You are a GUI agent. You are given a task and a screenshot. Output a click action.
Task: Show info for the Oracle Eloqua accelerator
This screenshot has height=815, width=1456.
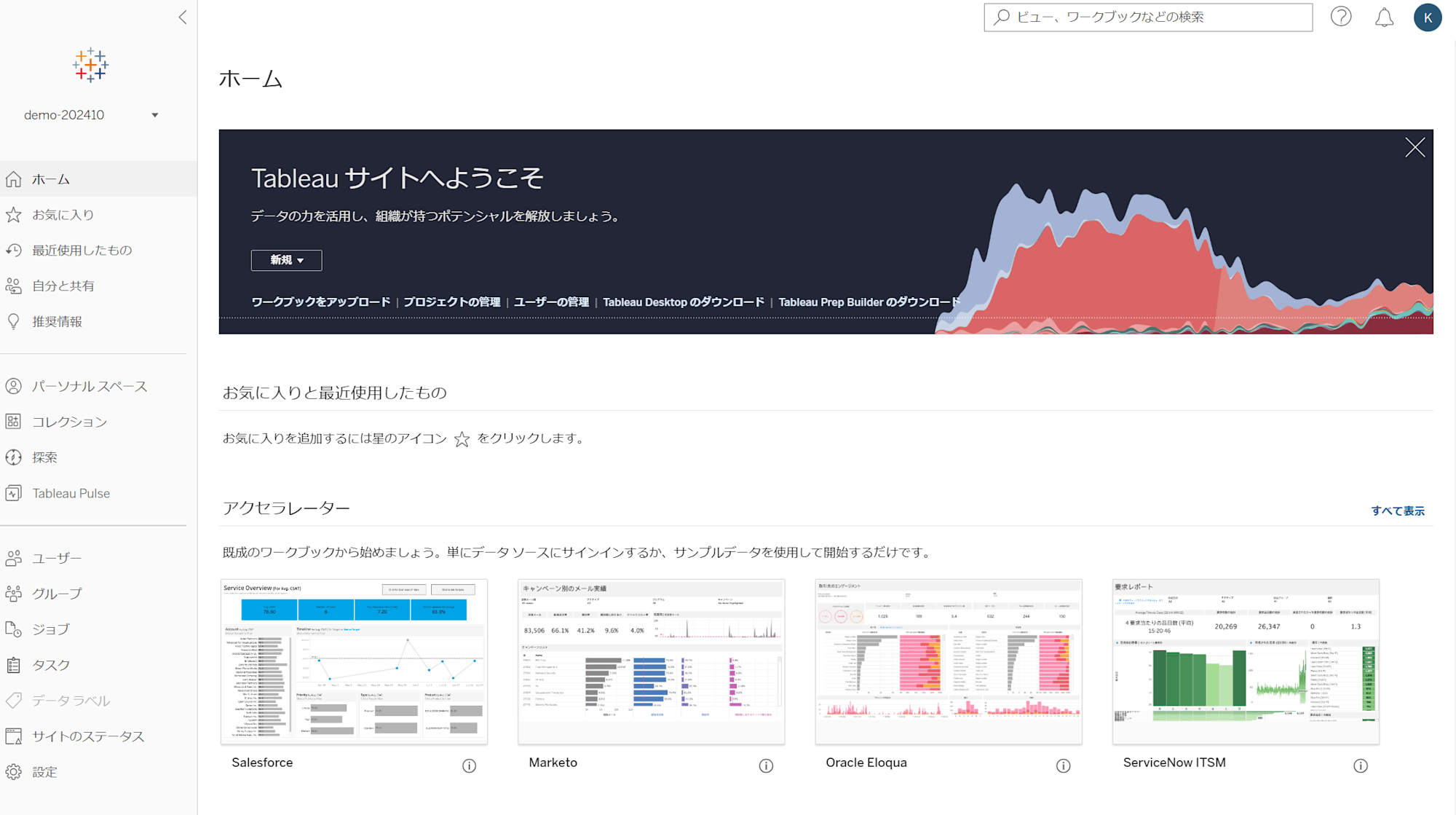coord(1064,765)
